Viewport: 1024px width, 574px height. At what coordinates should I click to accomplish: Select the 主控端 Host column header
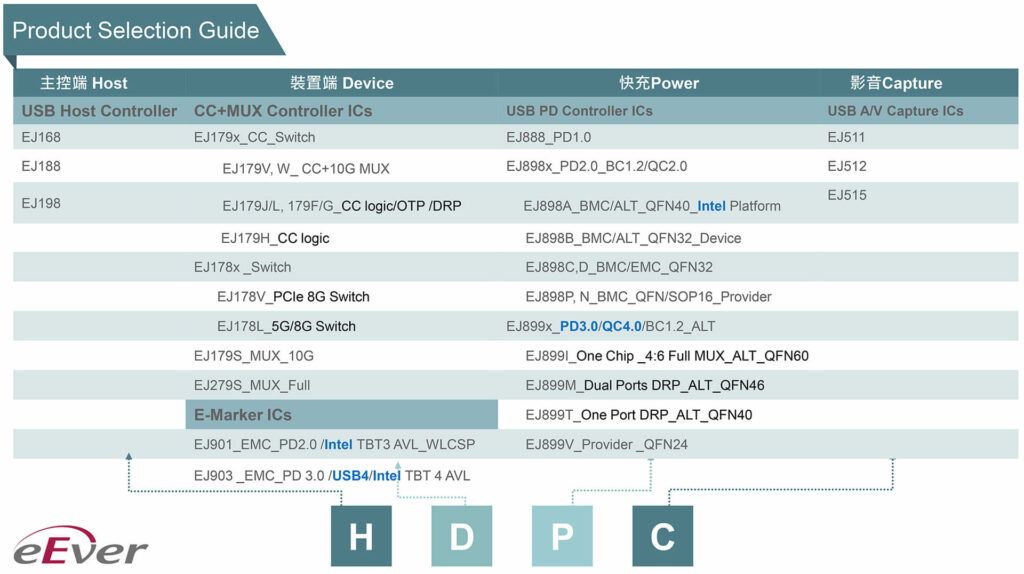pos(84,83)
